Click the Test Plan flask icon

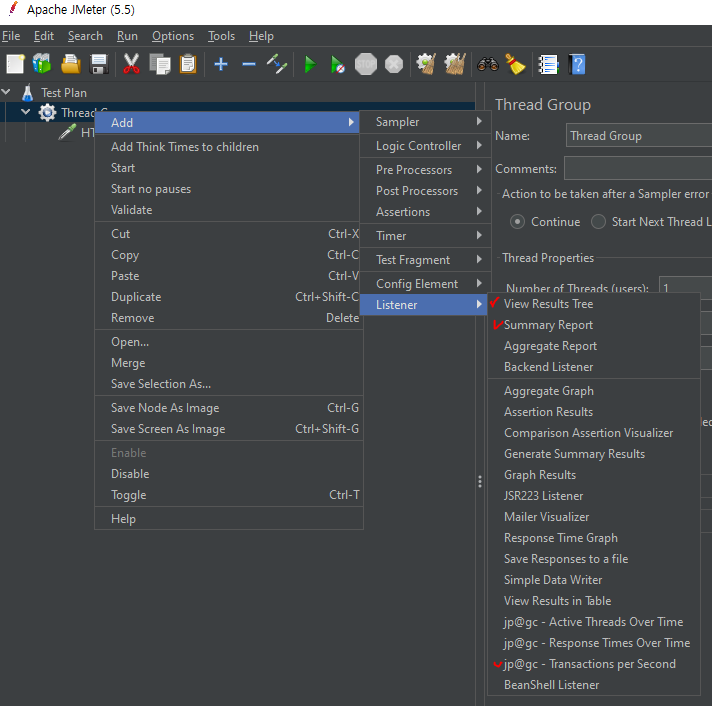[x=28, y=93]
